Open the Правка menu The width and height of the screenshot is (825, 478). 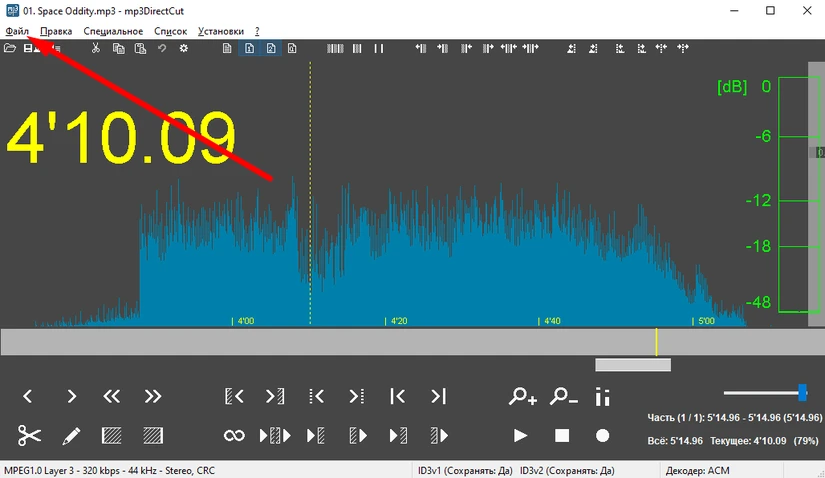[x=56, y=31]
